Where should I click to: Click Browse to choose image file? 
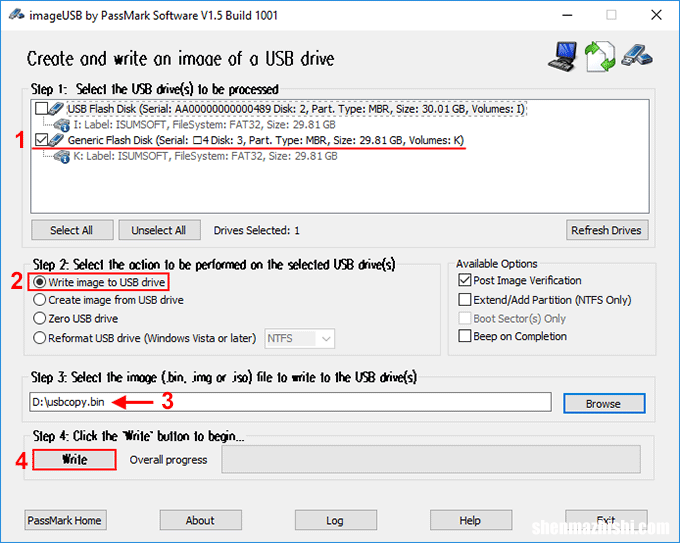(x=604, y=403)
